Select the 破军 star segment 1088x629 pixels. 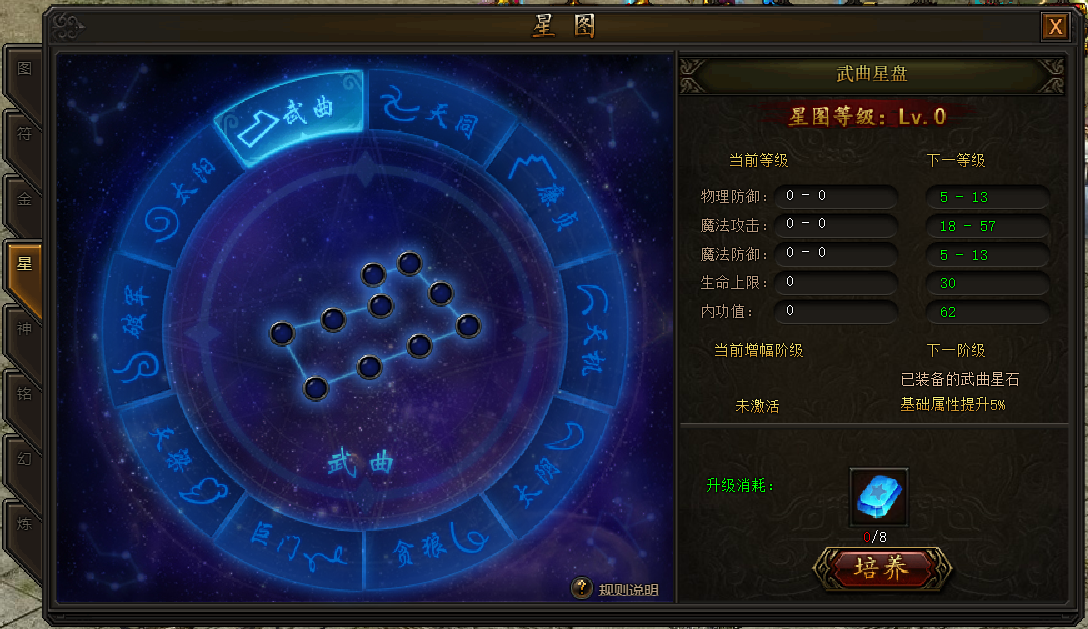137,330
